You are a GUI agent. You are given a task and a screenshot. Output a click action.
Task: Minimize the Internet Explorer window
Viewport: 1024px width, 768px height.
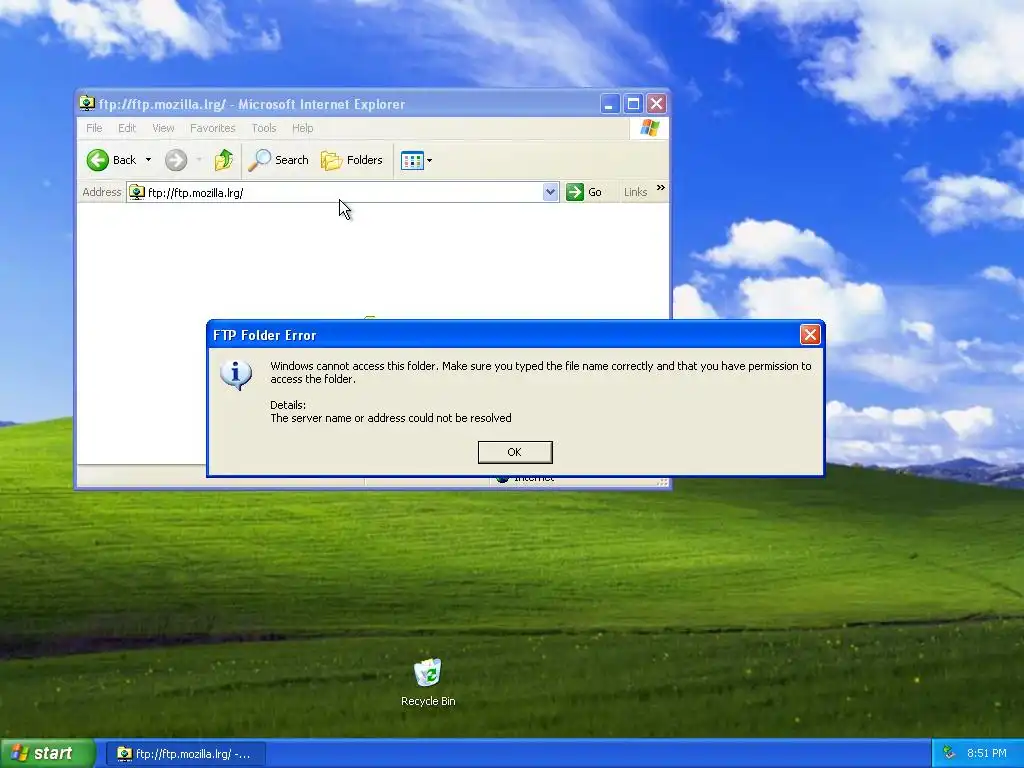[x=609, y=104]
